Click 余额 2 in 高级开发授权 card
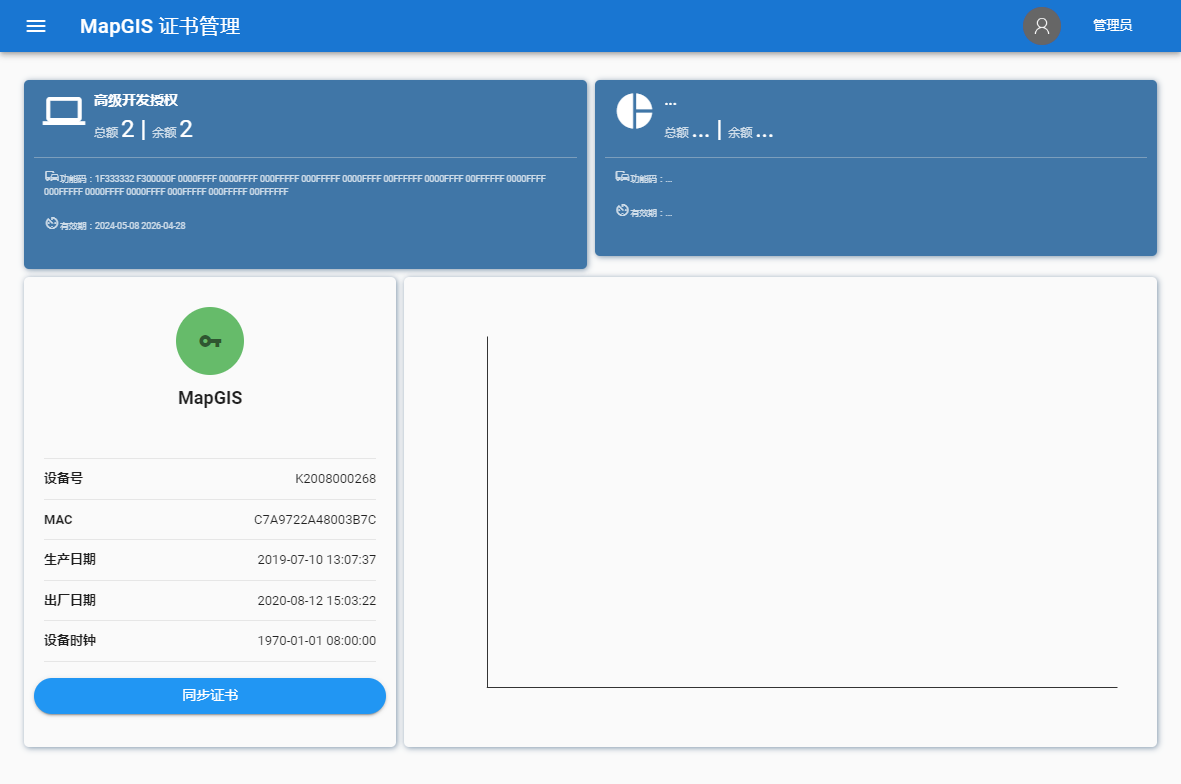 pos(172,130)
